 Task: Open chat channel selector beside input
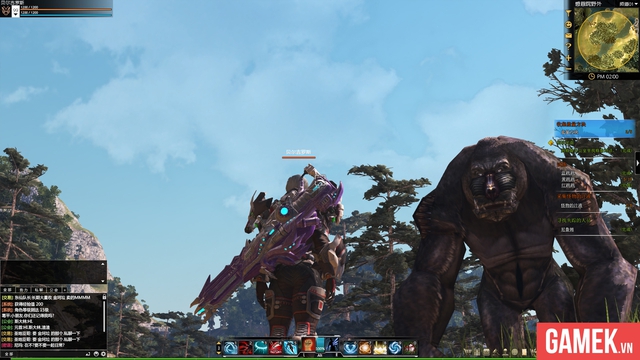pyautogui.click(x=8, y=354)
